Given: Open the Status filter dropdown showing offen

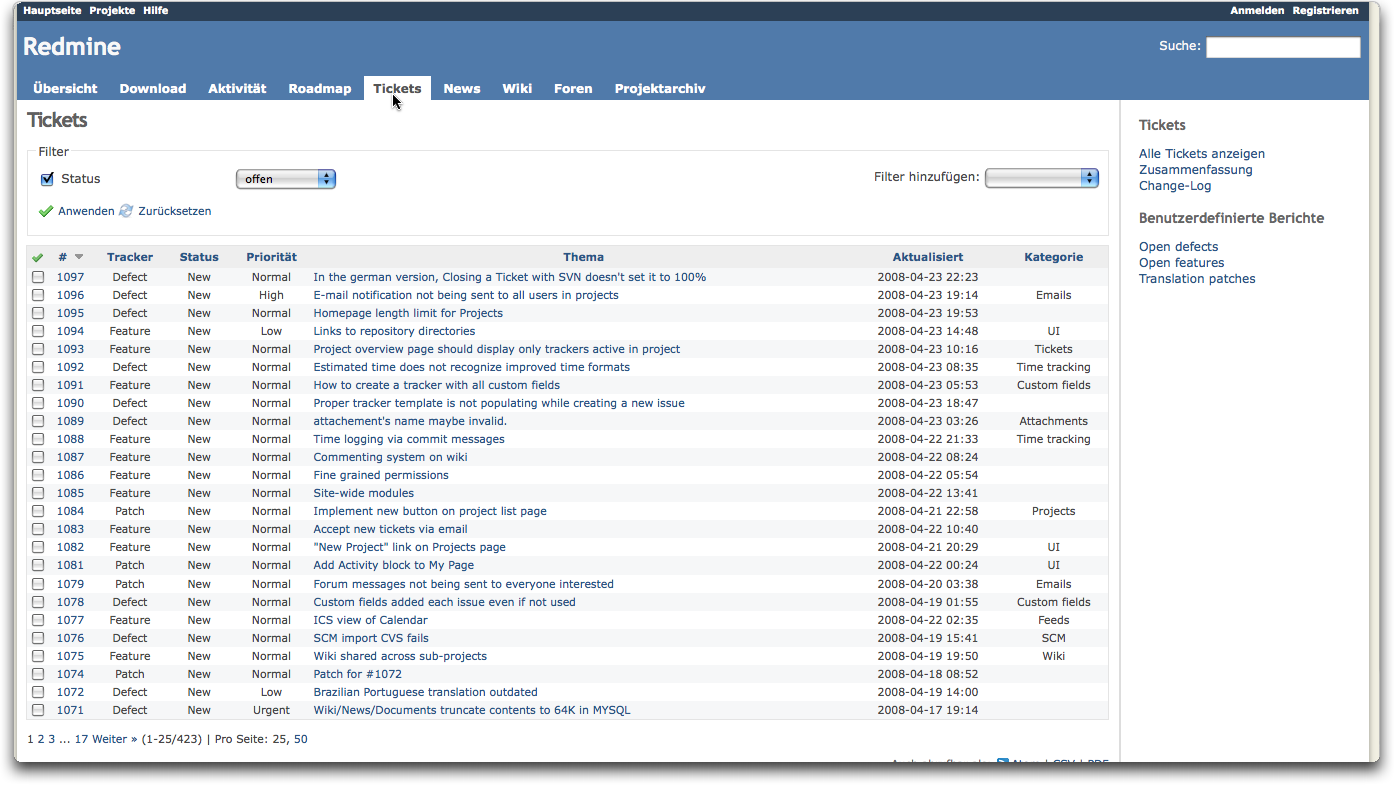Looking at the screenshot, I should 285,178.
